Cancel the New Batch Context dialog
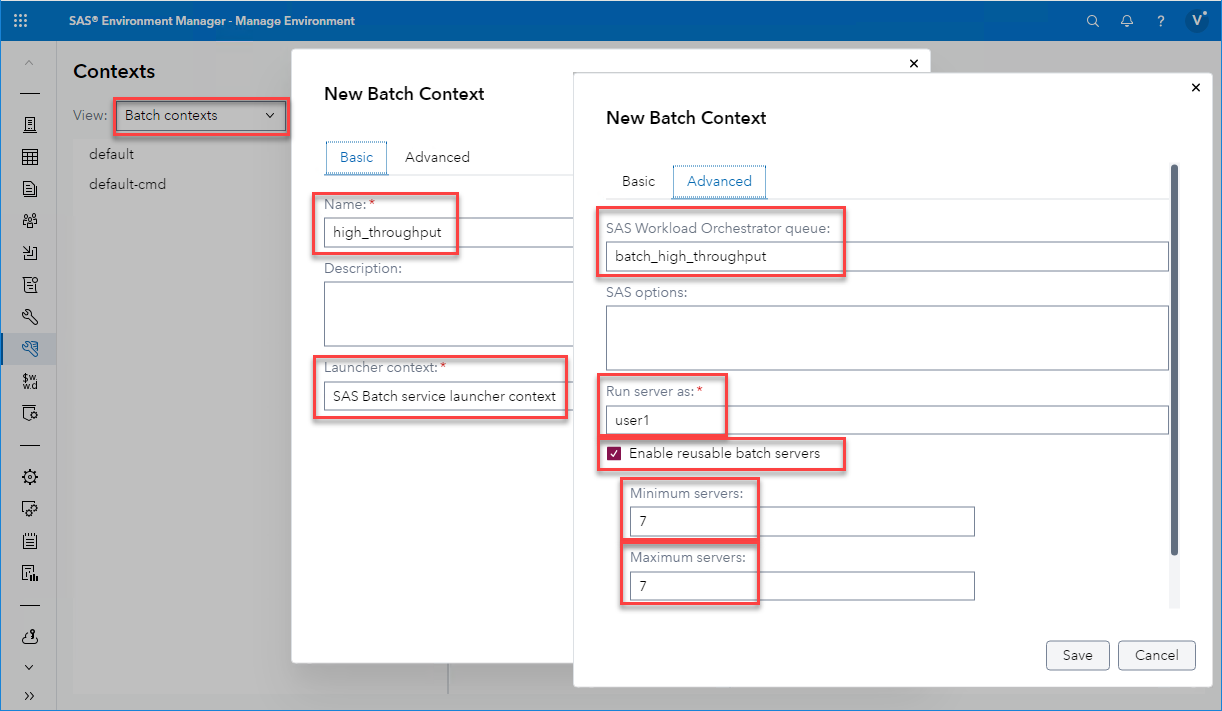Viewport: 1222px width, 711px height. coord(1156,655)
